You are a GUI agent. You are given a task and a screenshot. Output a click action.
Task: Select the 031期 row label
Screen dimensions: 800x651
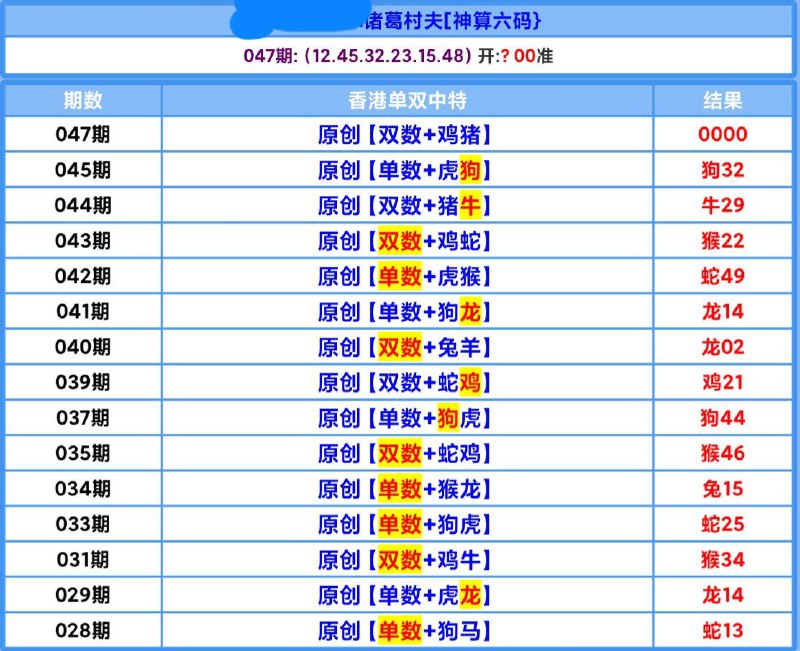(83, 560)
